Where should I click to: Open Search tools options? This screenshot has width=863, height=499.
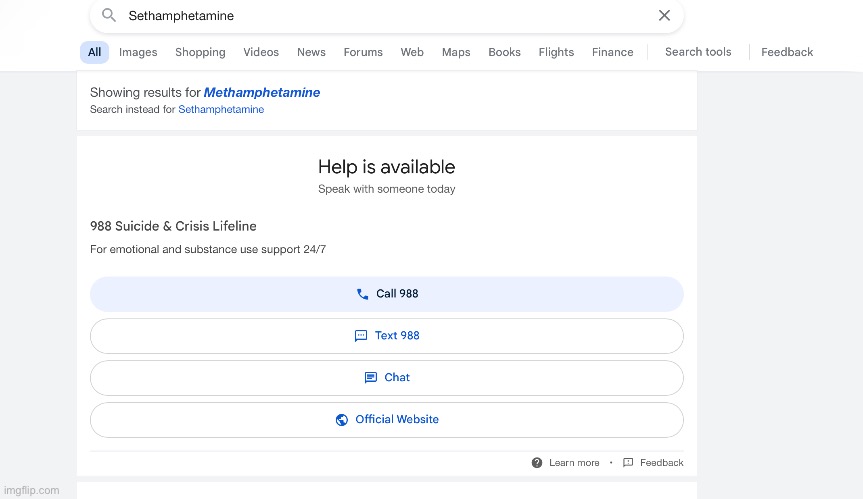698,52
